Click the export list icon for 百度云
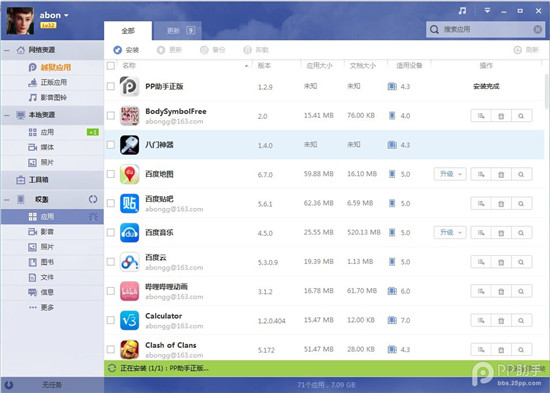Viewport: 550px width, 393px height. point(481,262)
